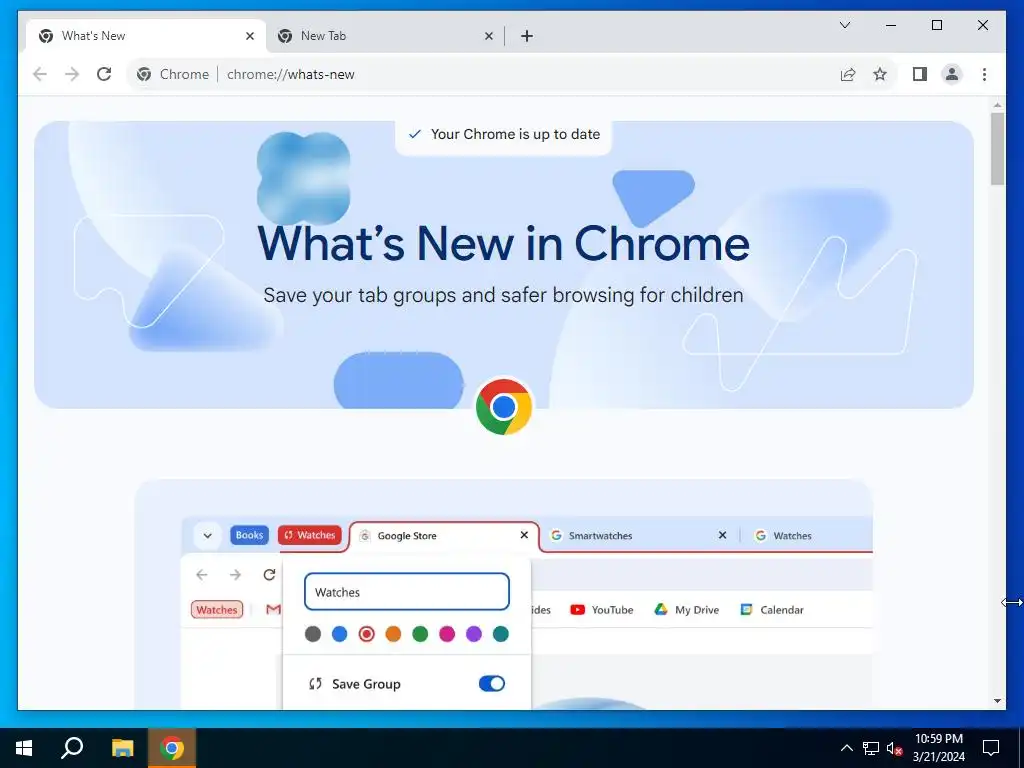This screenshot has height=768, width=1024.
Task: Click the Chrome taskbar icon
Action: coord(172,748)
